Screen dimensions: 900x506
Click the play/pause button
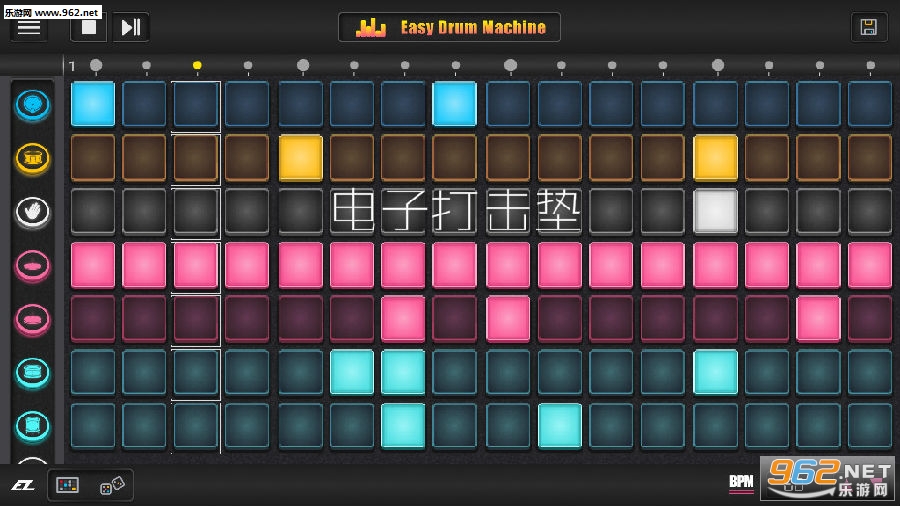pyautogui.click(x=131, y=27)
